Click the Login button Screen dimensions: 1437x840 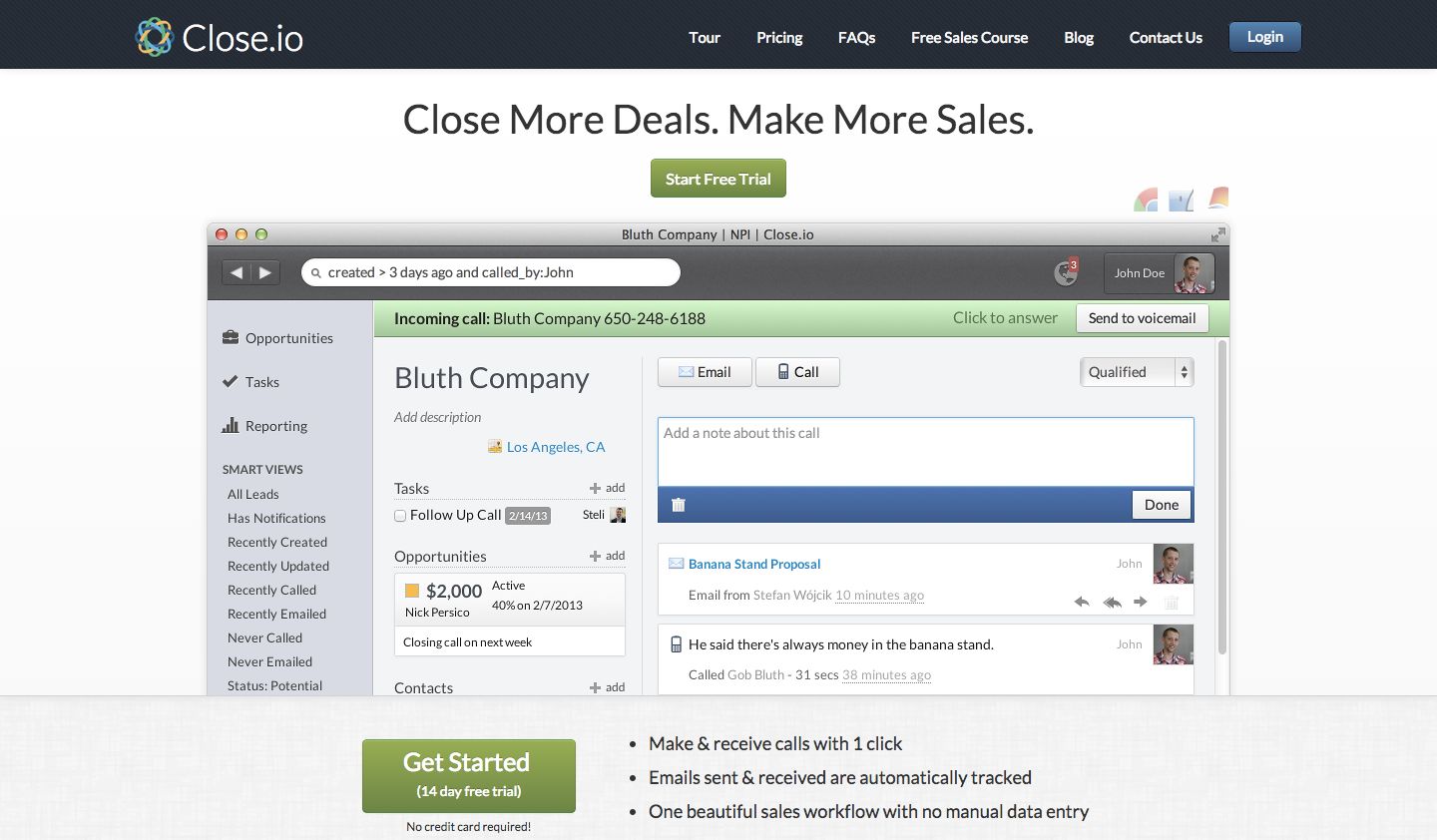1264,37
